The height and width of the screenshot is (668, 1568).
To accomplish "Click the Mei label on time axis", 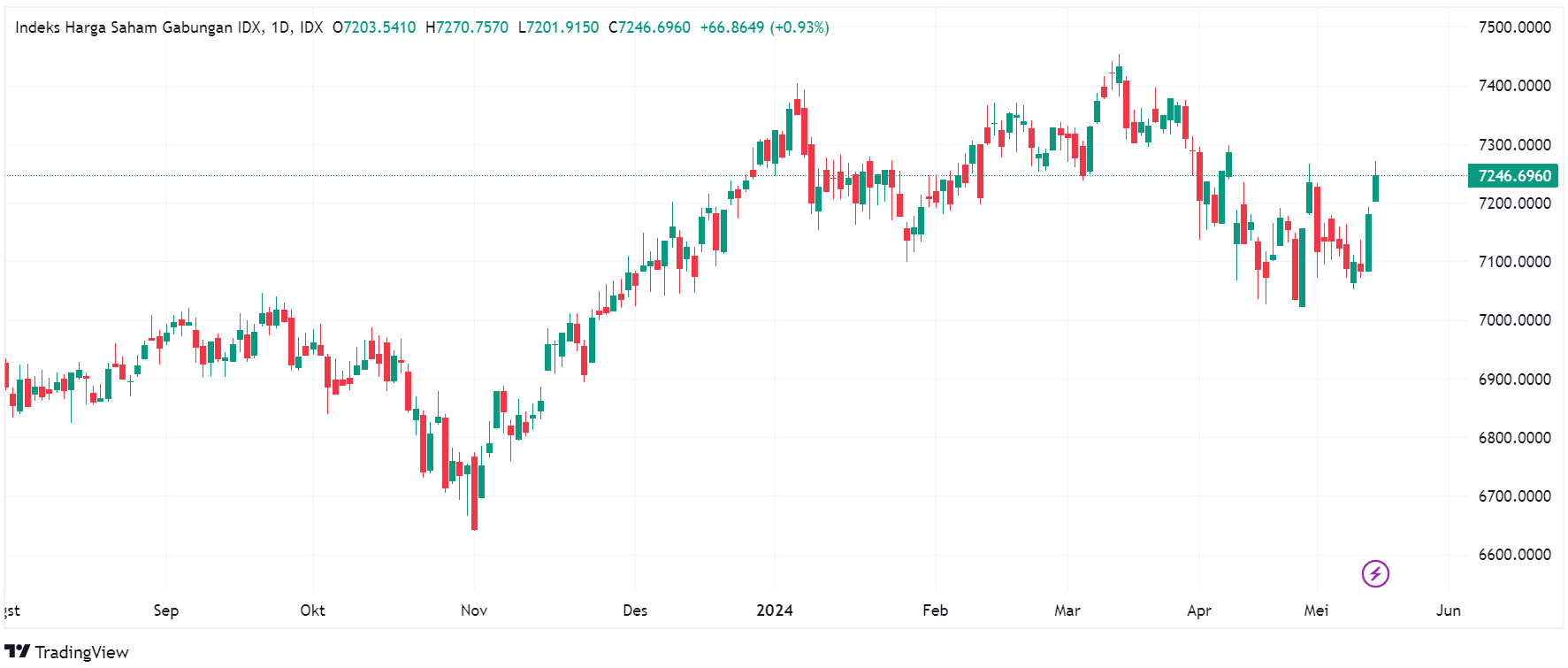I will (x=1316, y=610).
